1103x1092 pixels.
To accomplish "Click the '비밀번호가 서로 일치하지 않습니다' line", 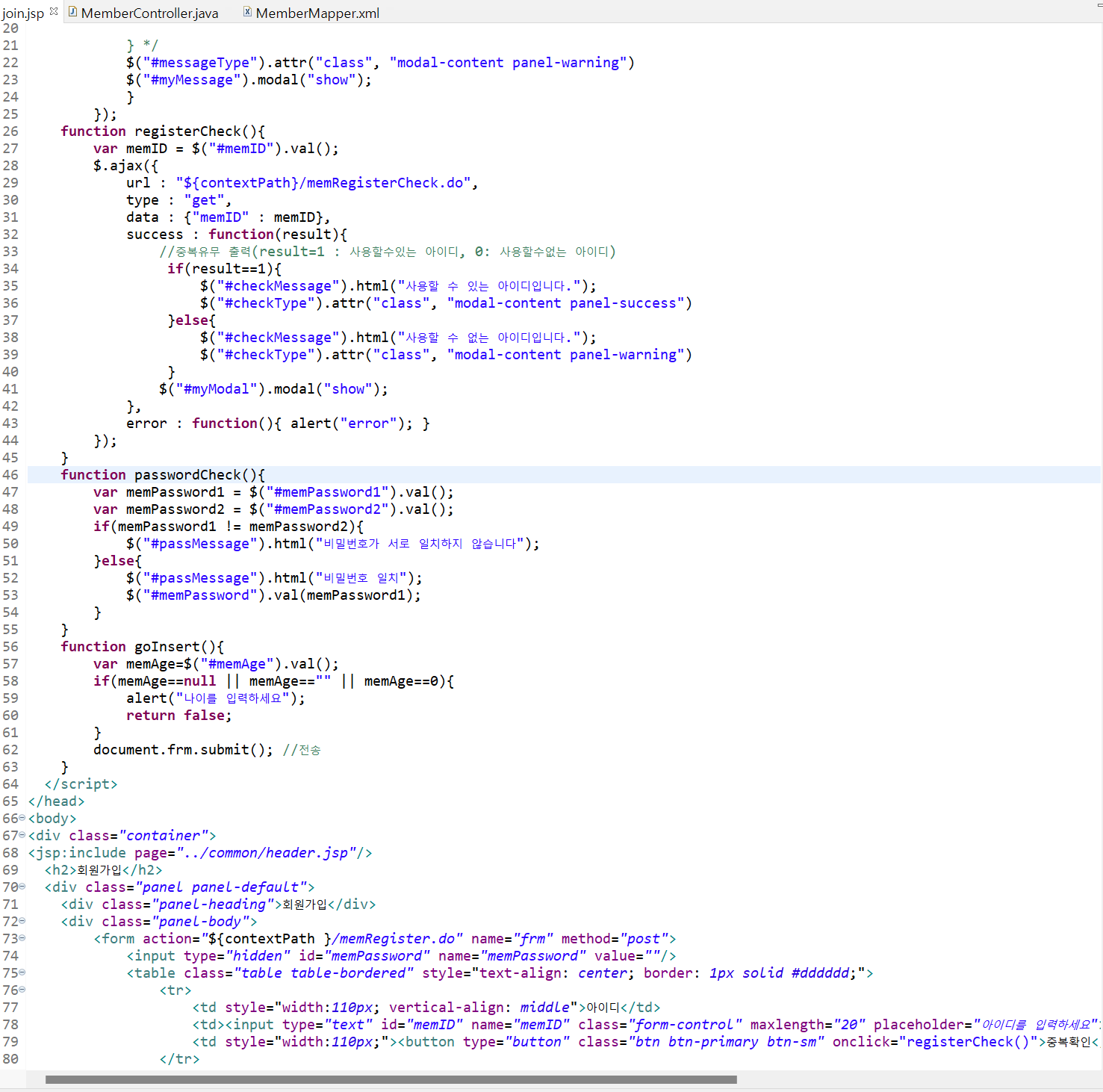I will [x=333, y=544].
